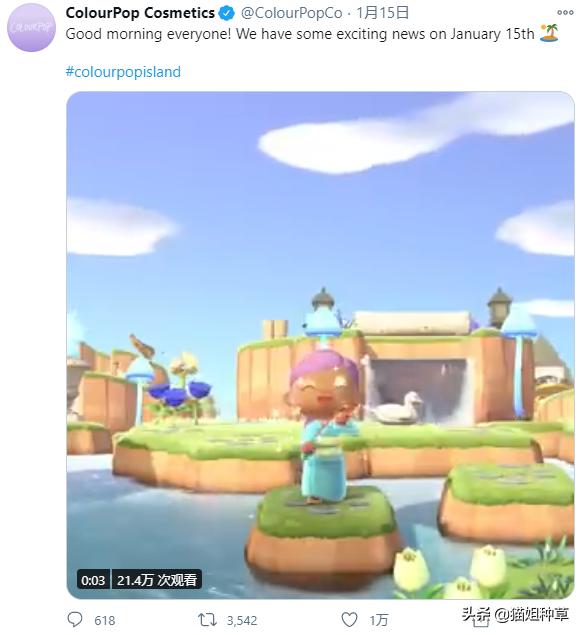Click the 21.4万 次观看 view count

click(156, 580)
